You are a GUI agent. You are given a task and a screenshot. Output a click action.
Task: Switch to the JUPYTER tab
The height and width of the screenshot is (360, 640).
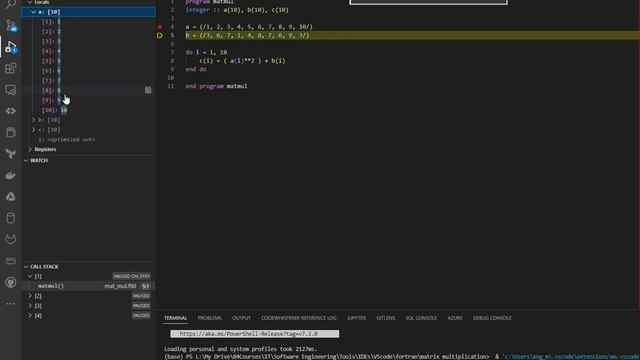[357, 318]
